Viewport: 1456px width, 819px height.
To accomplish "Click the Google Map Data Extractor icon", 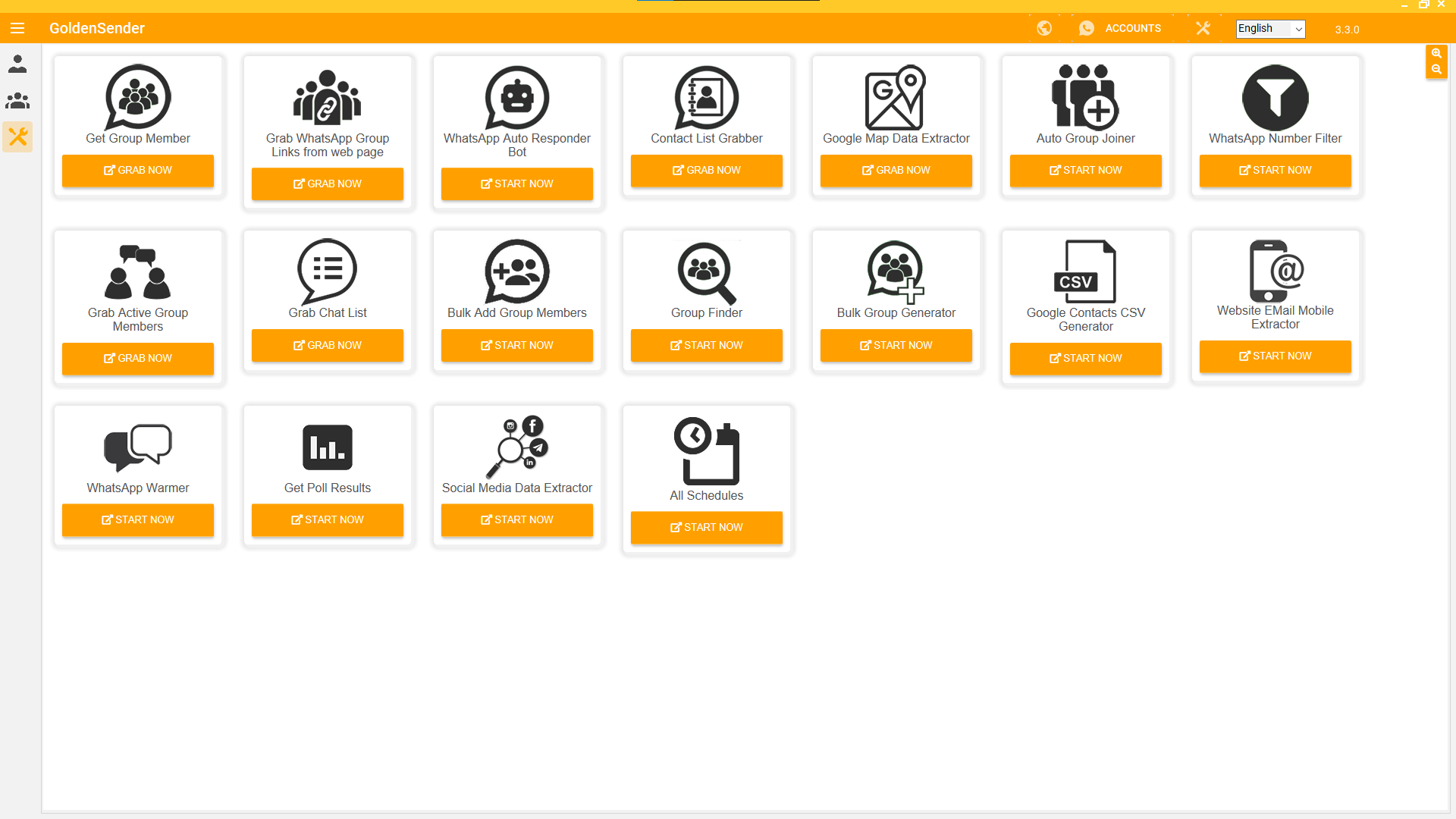I will tap(896, 98).
